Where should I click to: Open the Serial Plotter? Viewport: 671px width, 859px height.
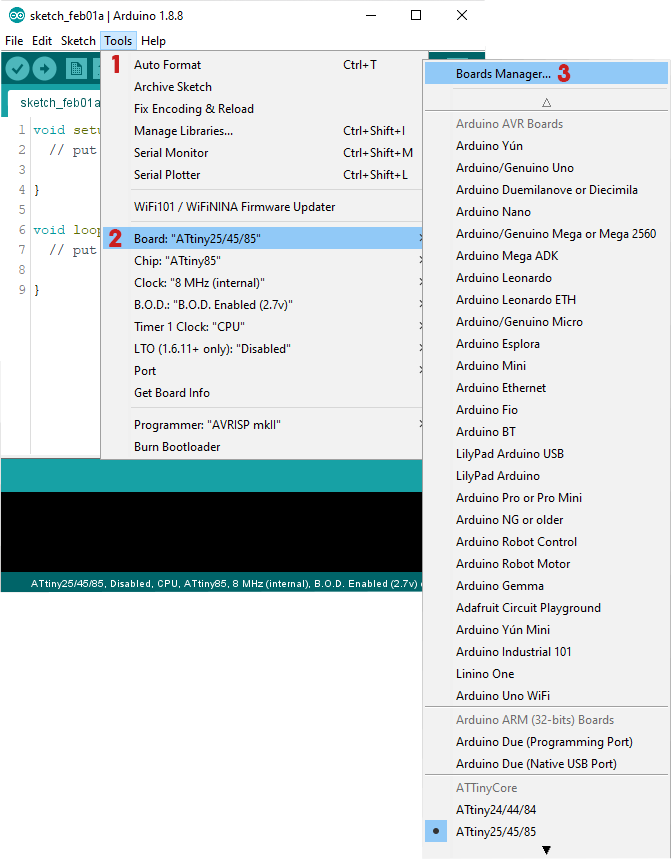[x=262, y=174]
